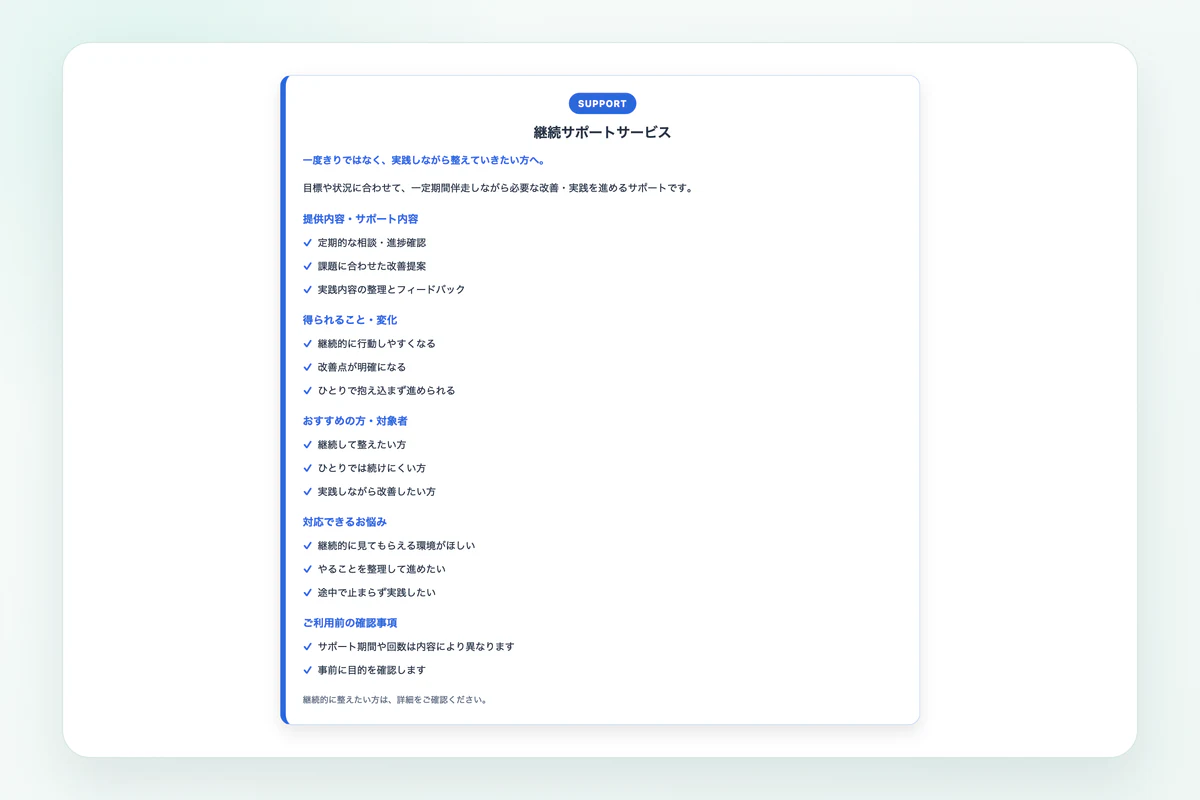Click the section heading 提供内容・サポート内容

pos(360,219)
